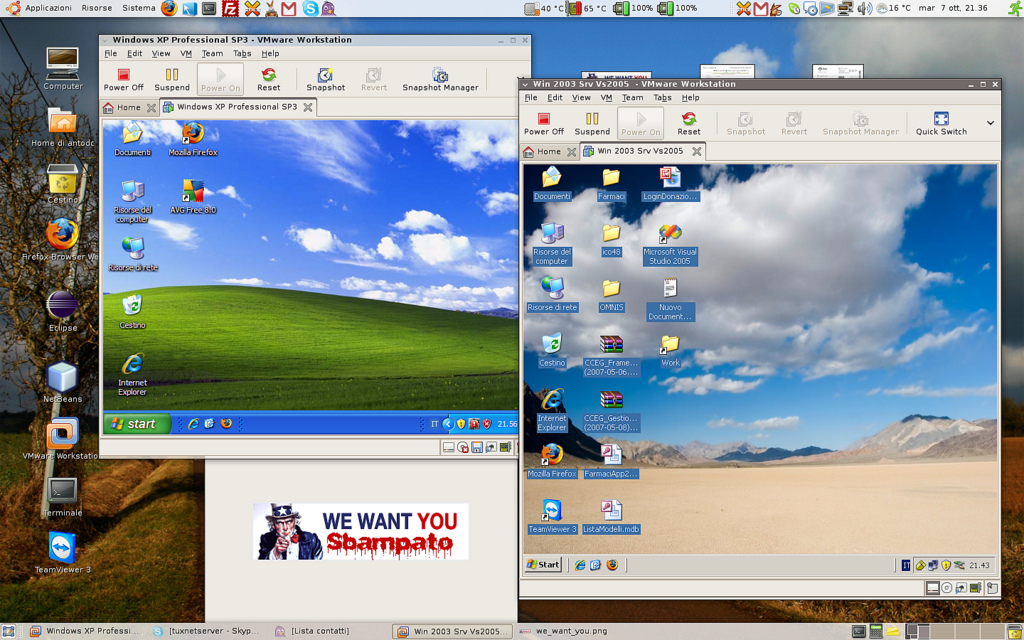Open Work folder shortcut on Win 2003 desktop
Viewport: 1024px width, 640px height.
click(670, 350)
